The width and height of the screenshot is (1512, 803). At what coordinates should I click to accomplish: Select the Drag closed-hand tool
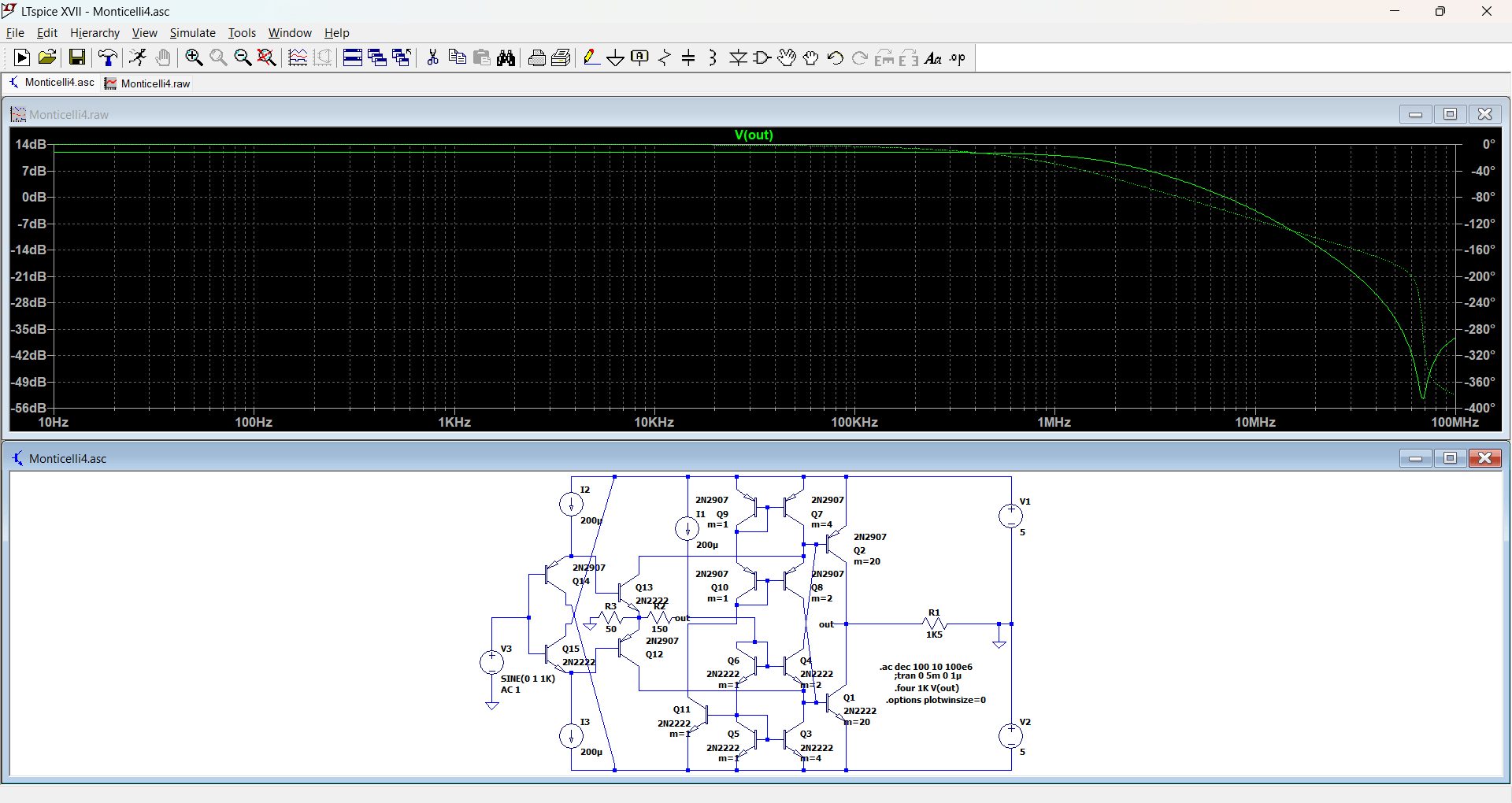pyautogui.click(x=811, y=57)
